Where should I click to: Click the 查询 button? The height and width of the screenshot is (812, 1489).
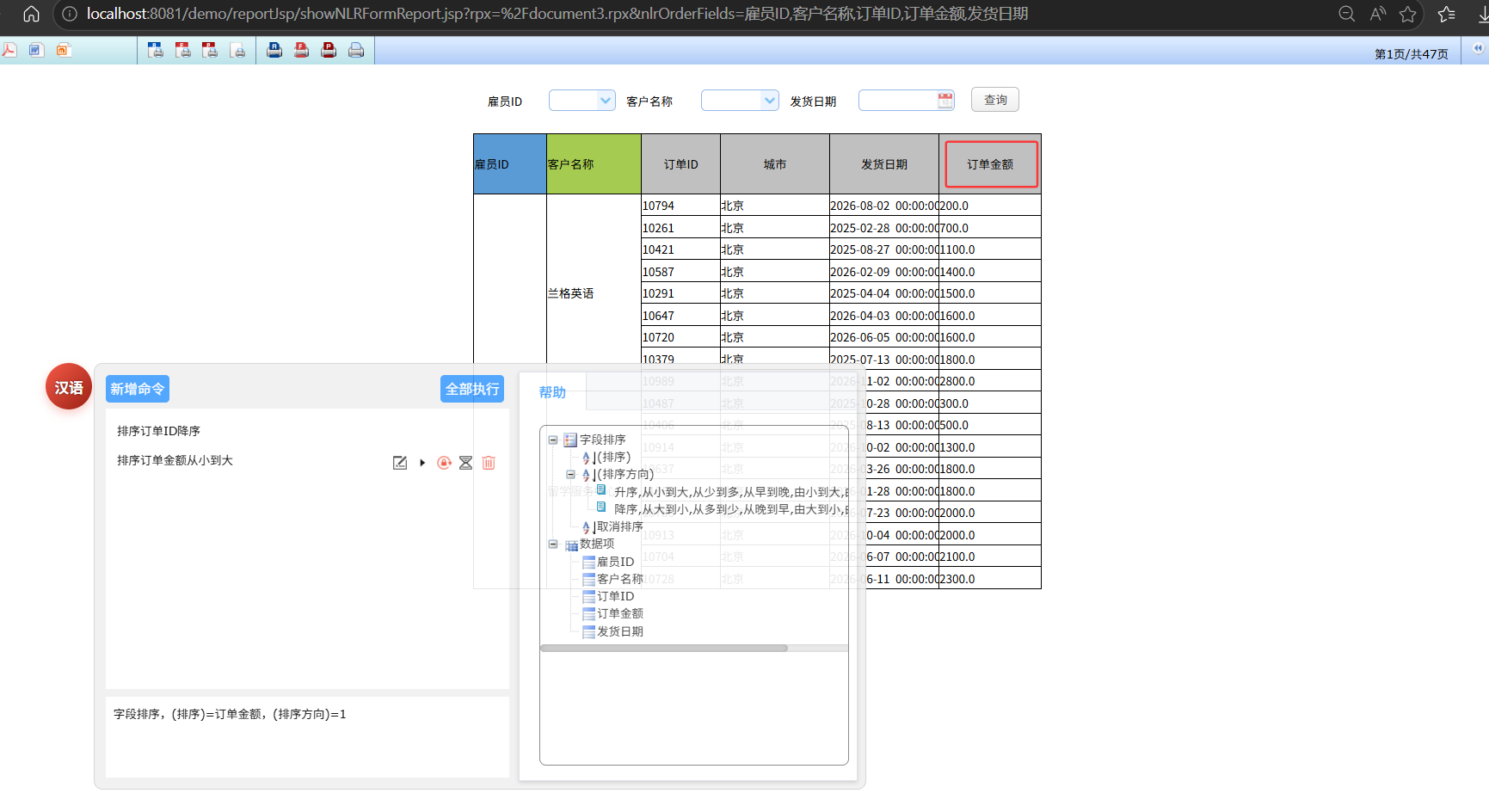pos(995,100)
